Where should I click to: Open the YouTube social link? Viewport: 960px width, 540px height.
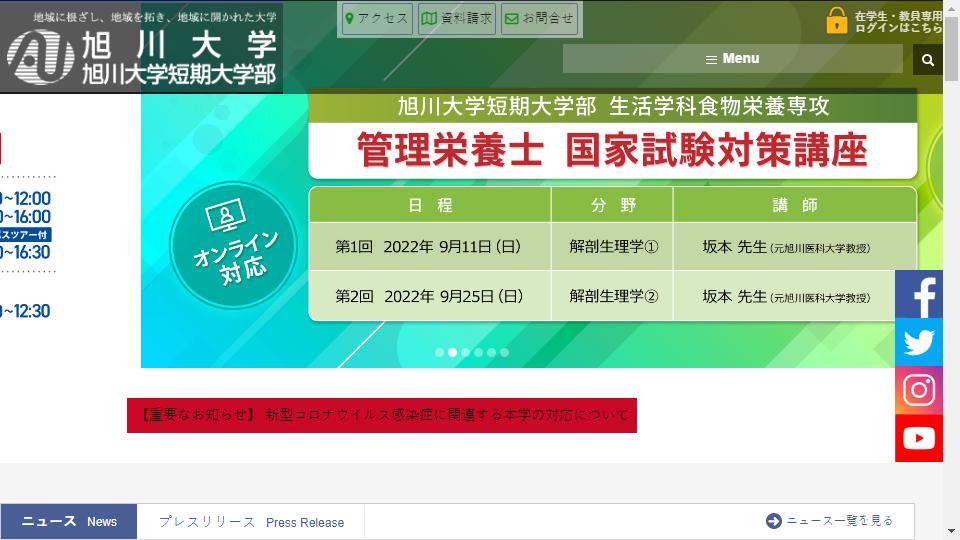click(918, 438)
